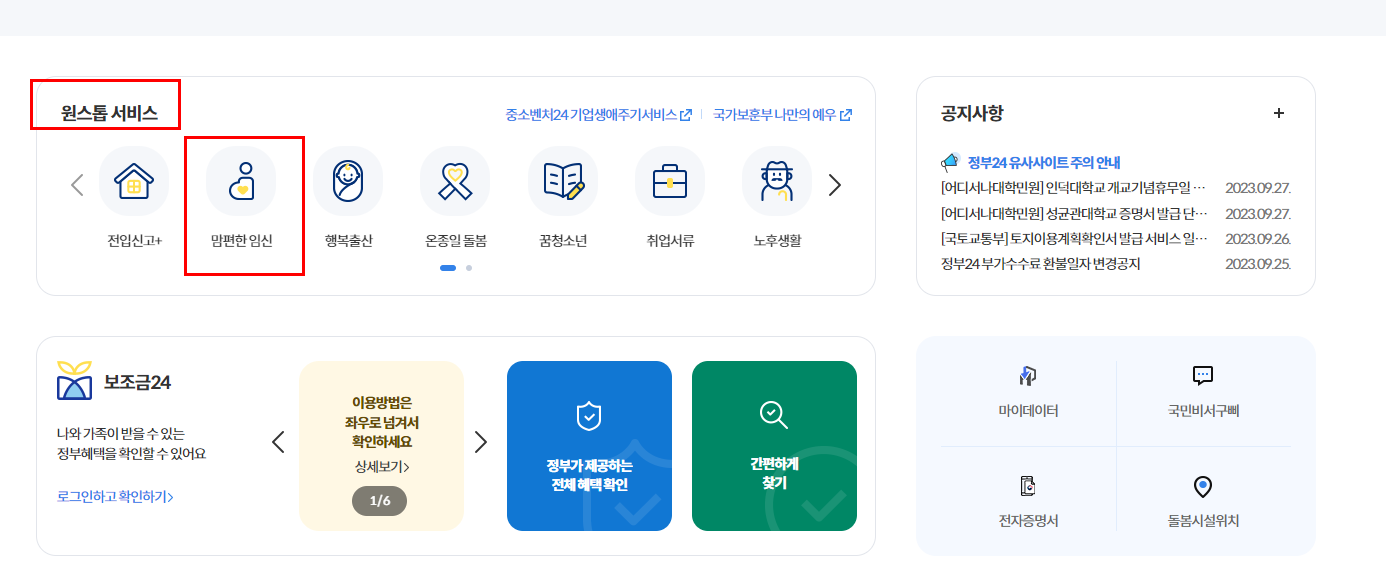Click 정부가 제공하는 전체 혜택 확인 card

coord(589,446)
